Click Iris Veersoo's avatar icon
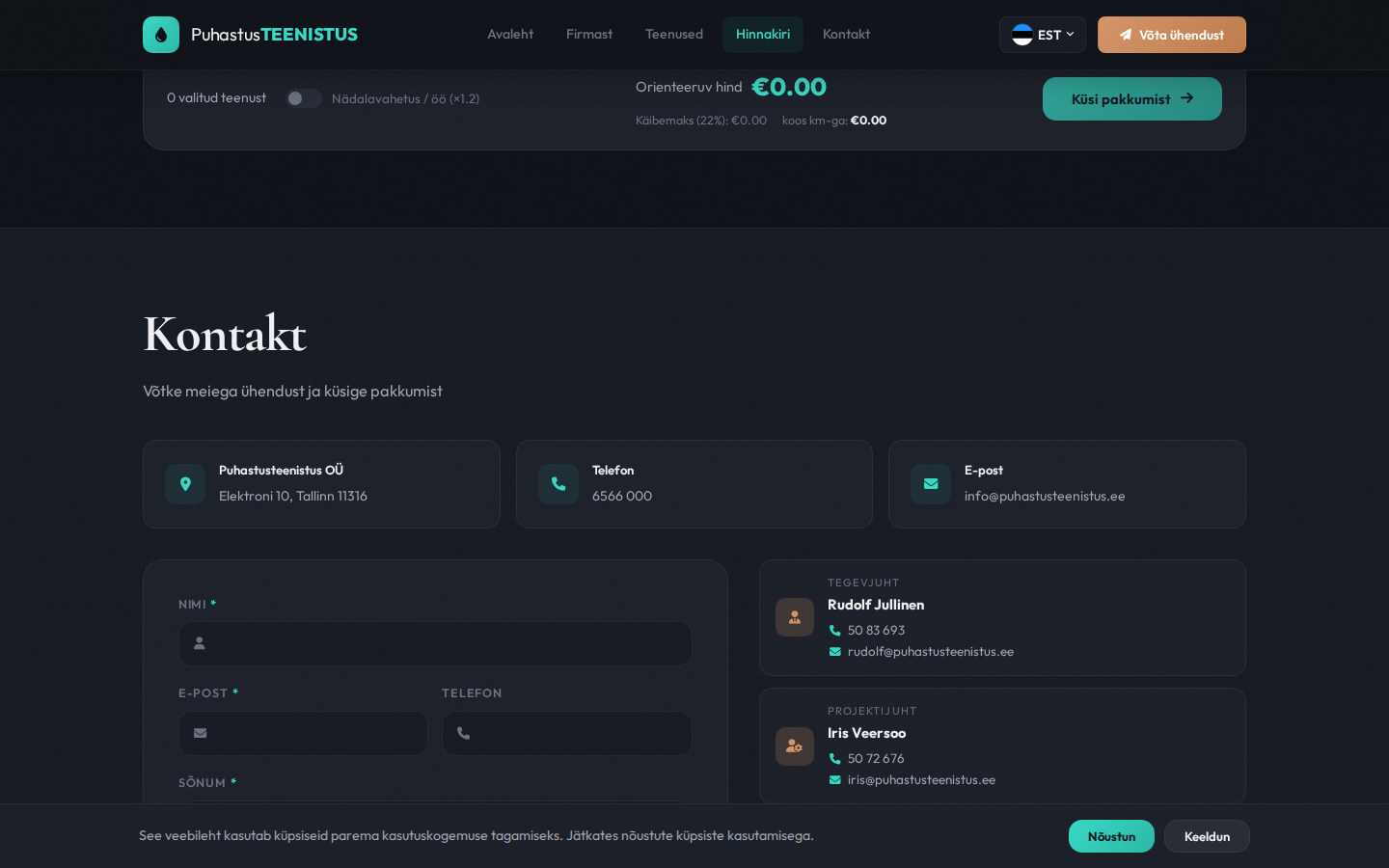This screenshot has height=868, width=1389. coord(795,746)
